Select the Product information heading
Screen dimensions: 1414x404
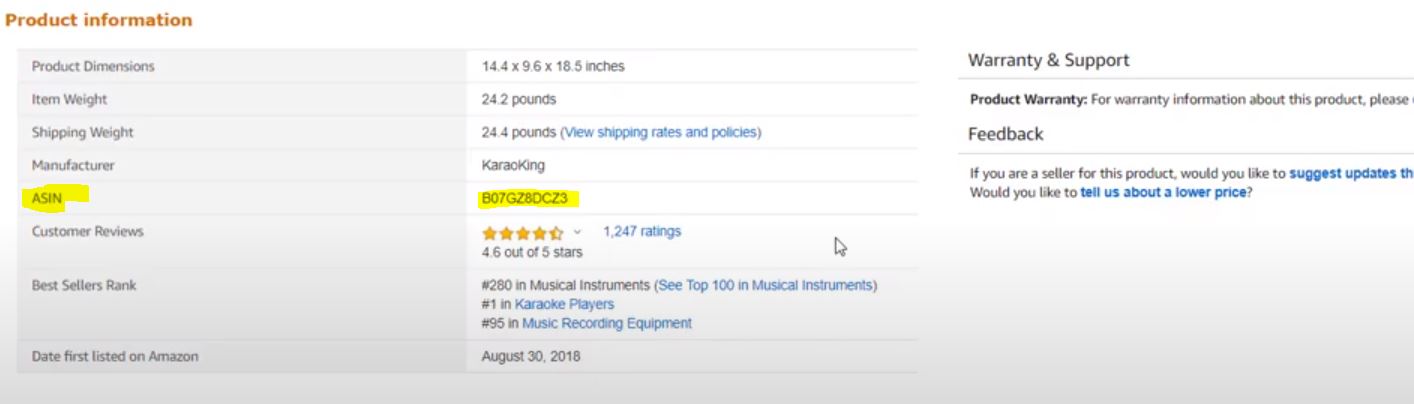(x=99, y=20)
